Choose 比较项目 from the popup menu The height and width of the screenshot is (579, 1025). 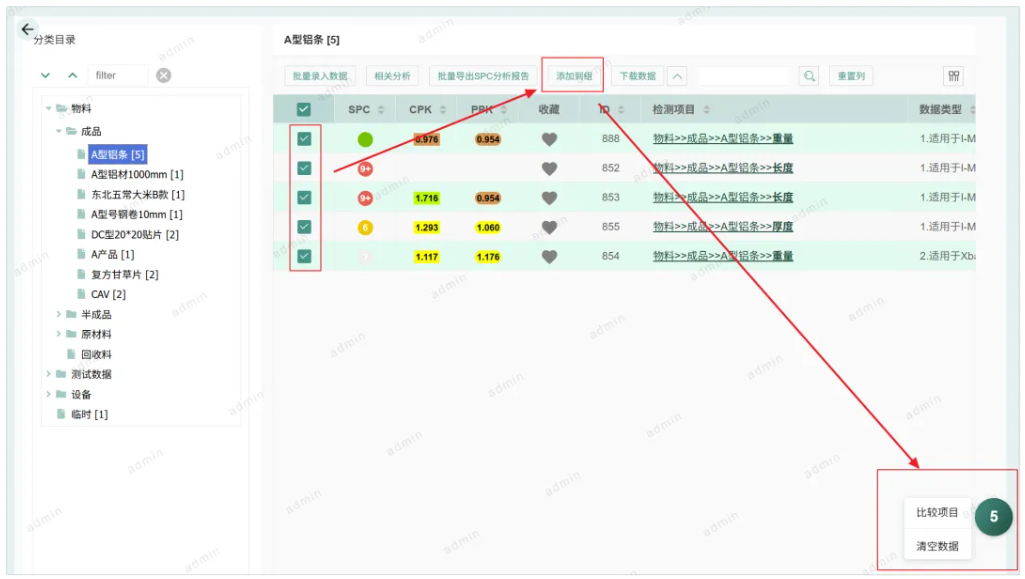pyautogui.click(x=938, y=512)
